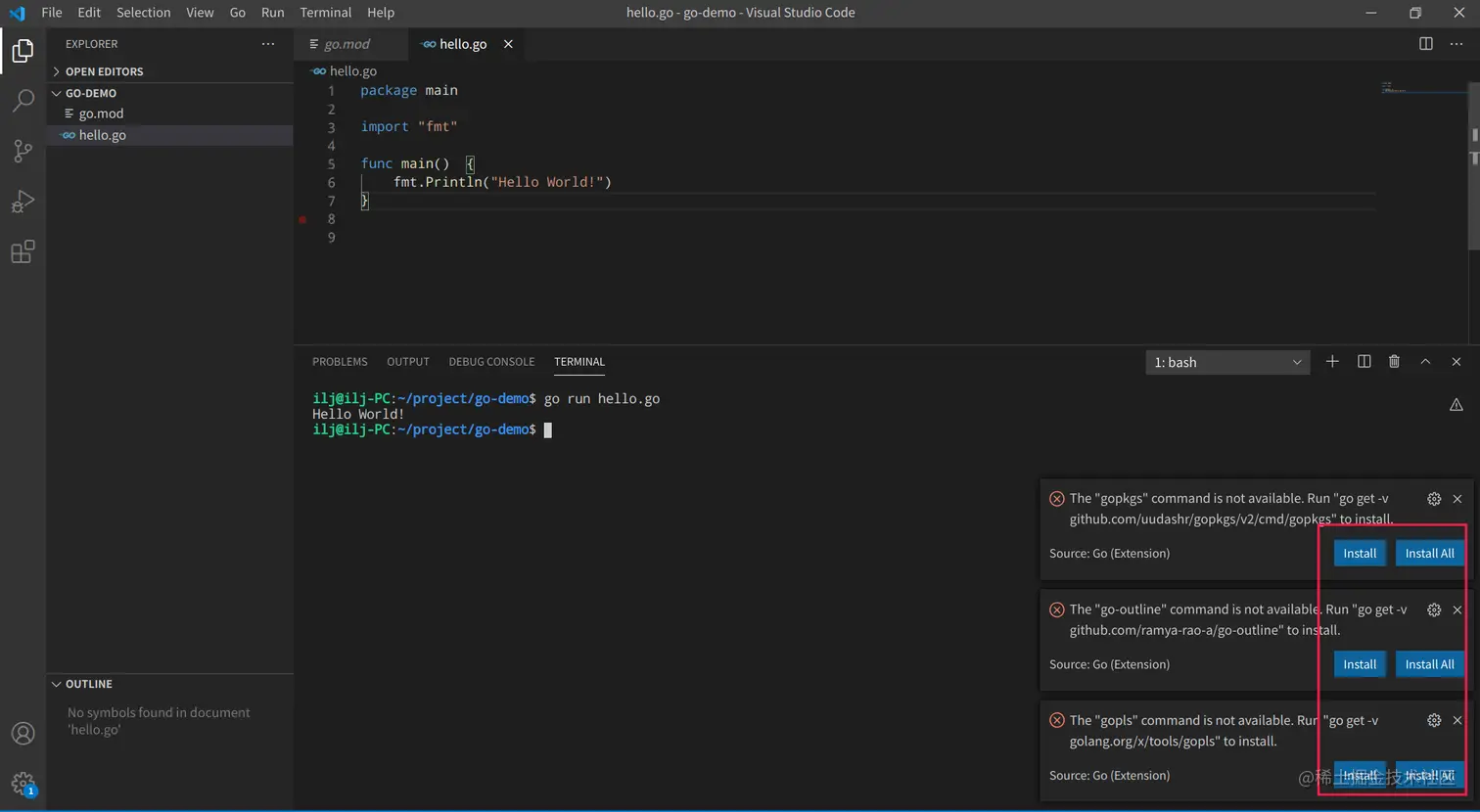The image size is (1480, 812).
Task: Close the hello.go editor tab
Action: point(508,44)
